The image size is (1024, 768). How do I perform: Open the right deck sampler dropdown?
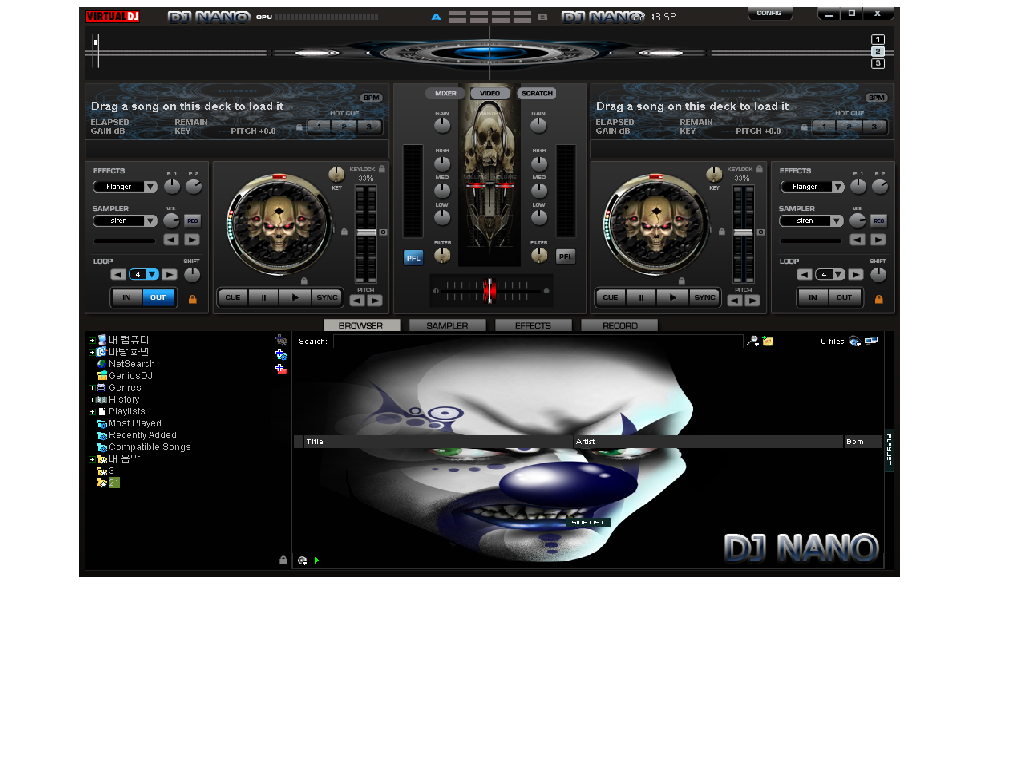click(x=837, y=221)
